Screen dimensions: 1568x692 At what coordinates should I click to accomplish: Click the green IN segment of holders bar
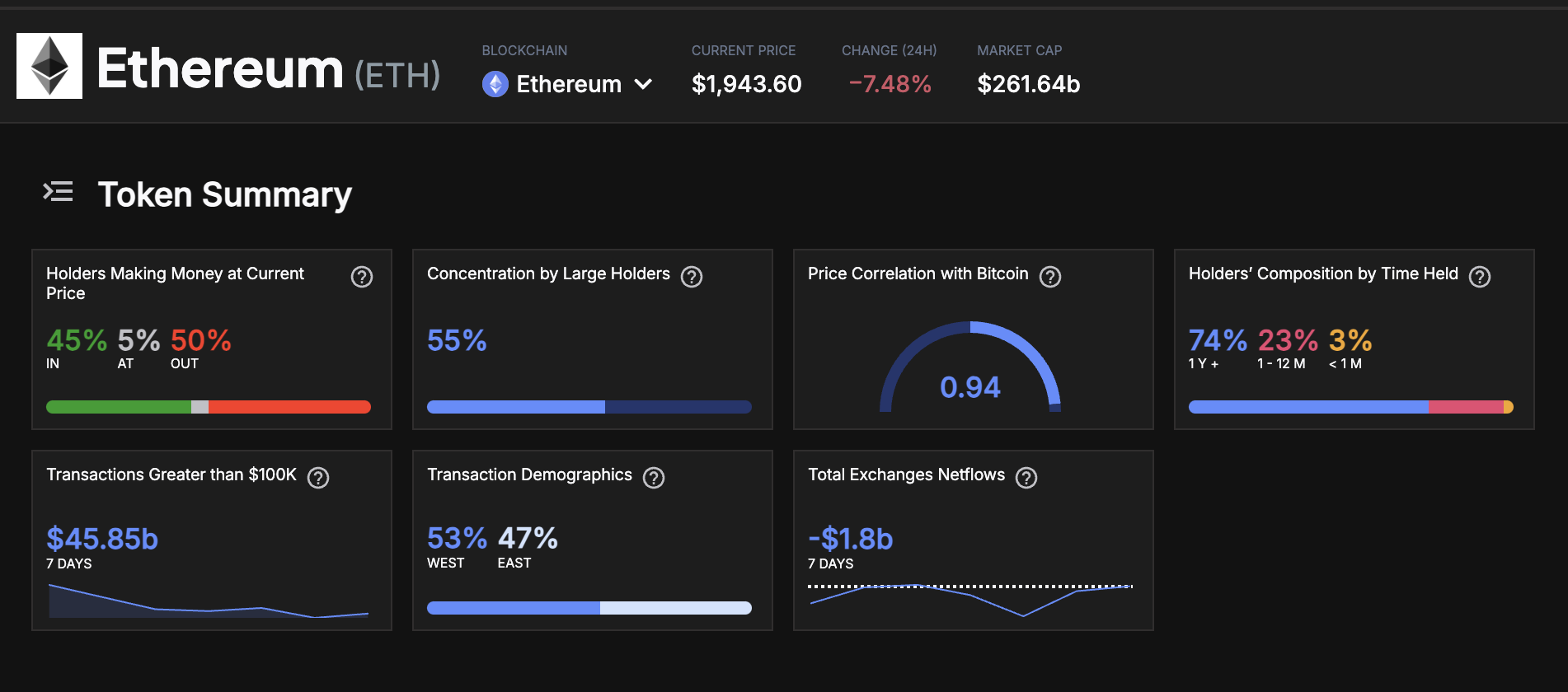[x=119, y=407]
